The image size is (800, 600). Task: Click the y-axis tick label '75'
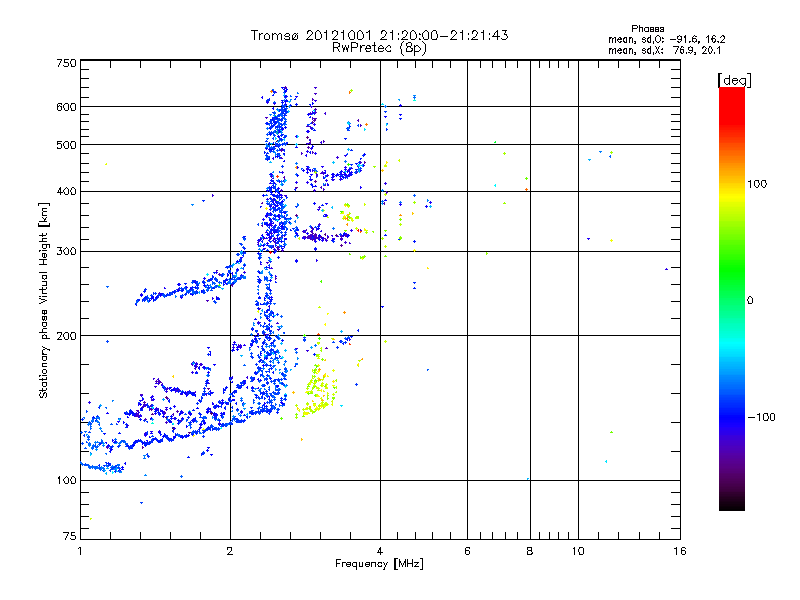(x=70, y=536)
